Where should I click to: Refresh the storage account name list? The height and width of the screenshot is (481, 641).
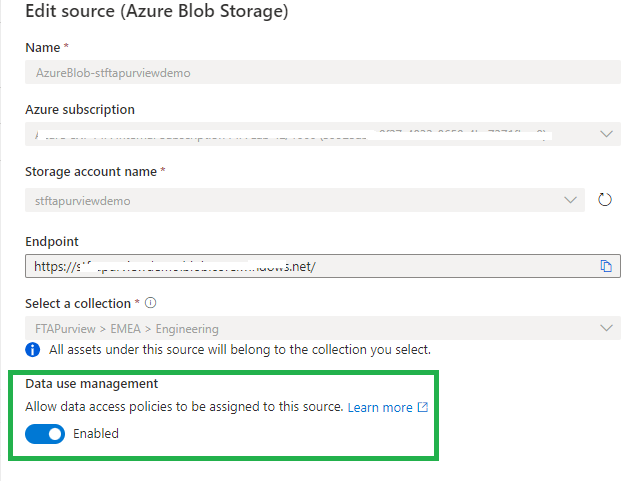[x=604, y=200]
